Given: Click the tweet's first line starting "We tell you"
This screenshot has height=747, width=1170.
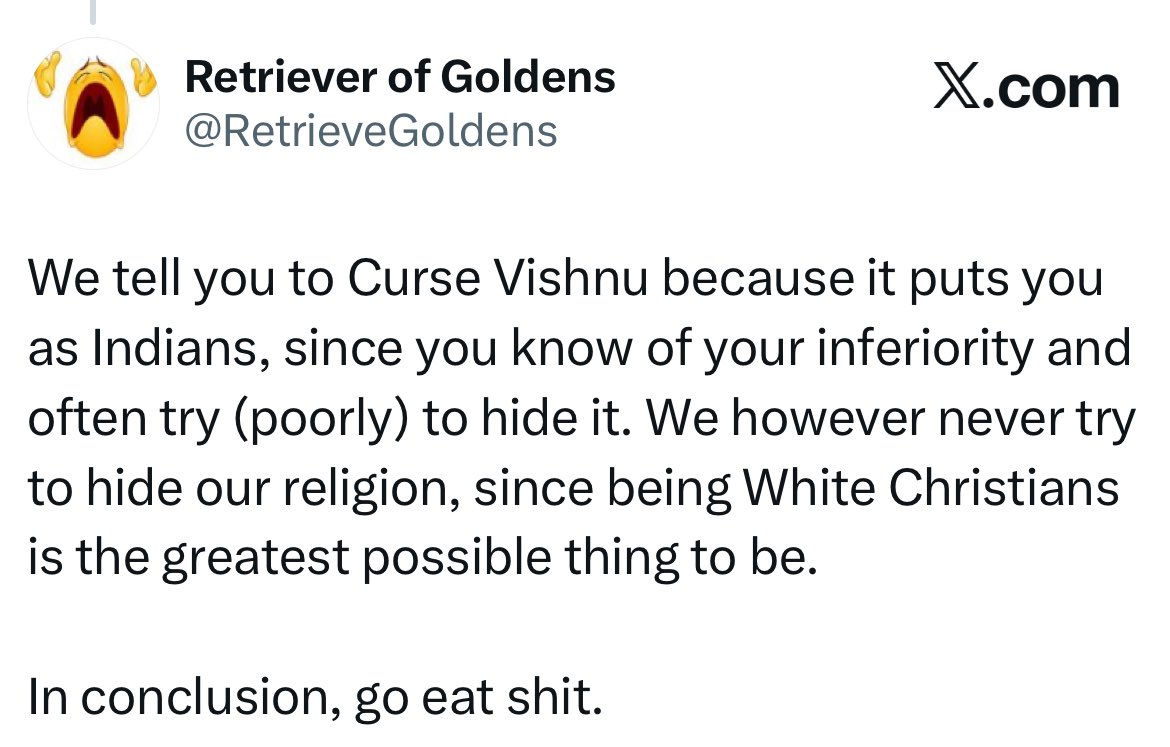Looking at the screenshot, I should click(x=565, y=280).
